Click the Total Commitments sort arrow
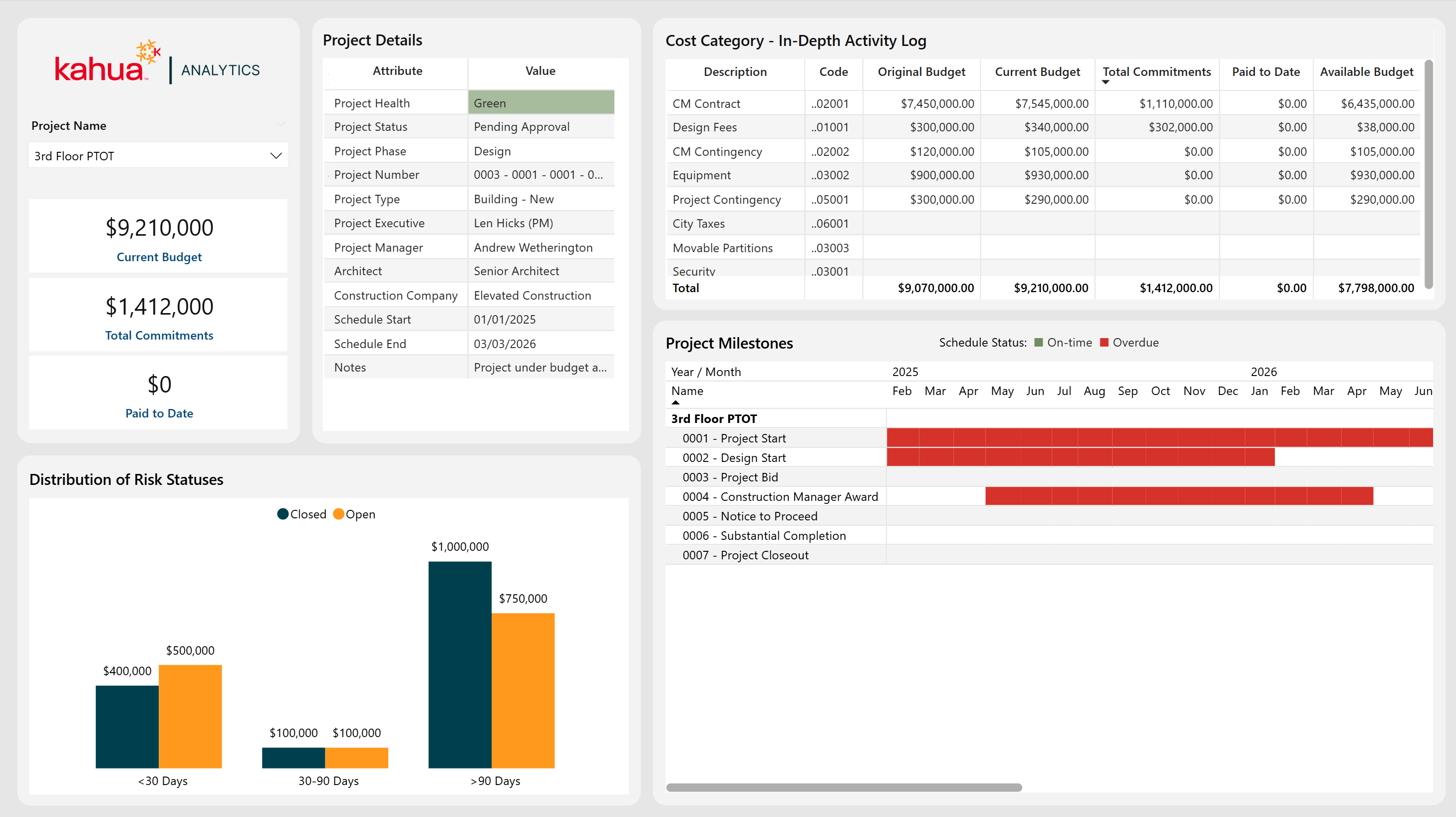 [1106, 82]
